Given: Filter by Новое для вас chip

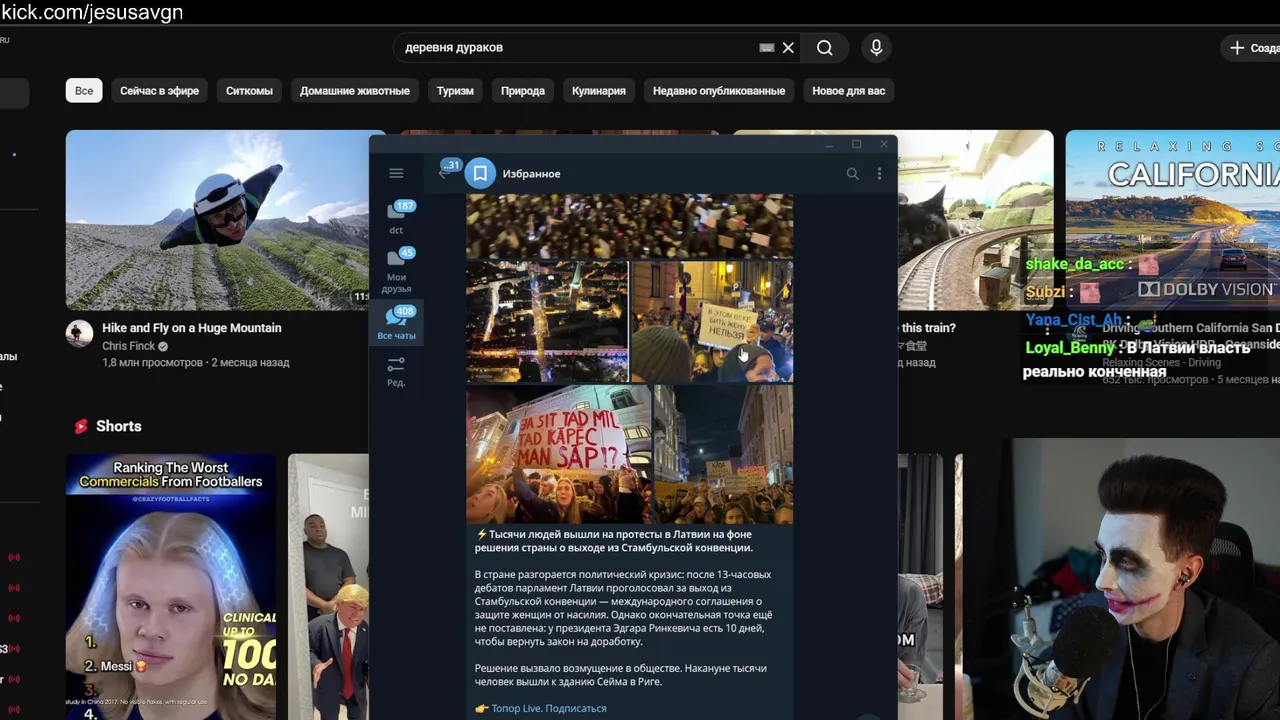Looking at the screenshot, I should [848, 91].
